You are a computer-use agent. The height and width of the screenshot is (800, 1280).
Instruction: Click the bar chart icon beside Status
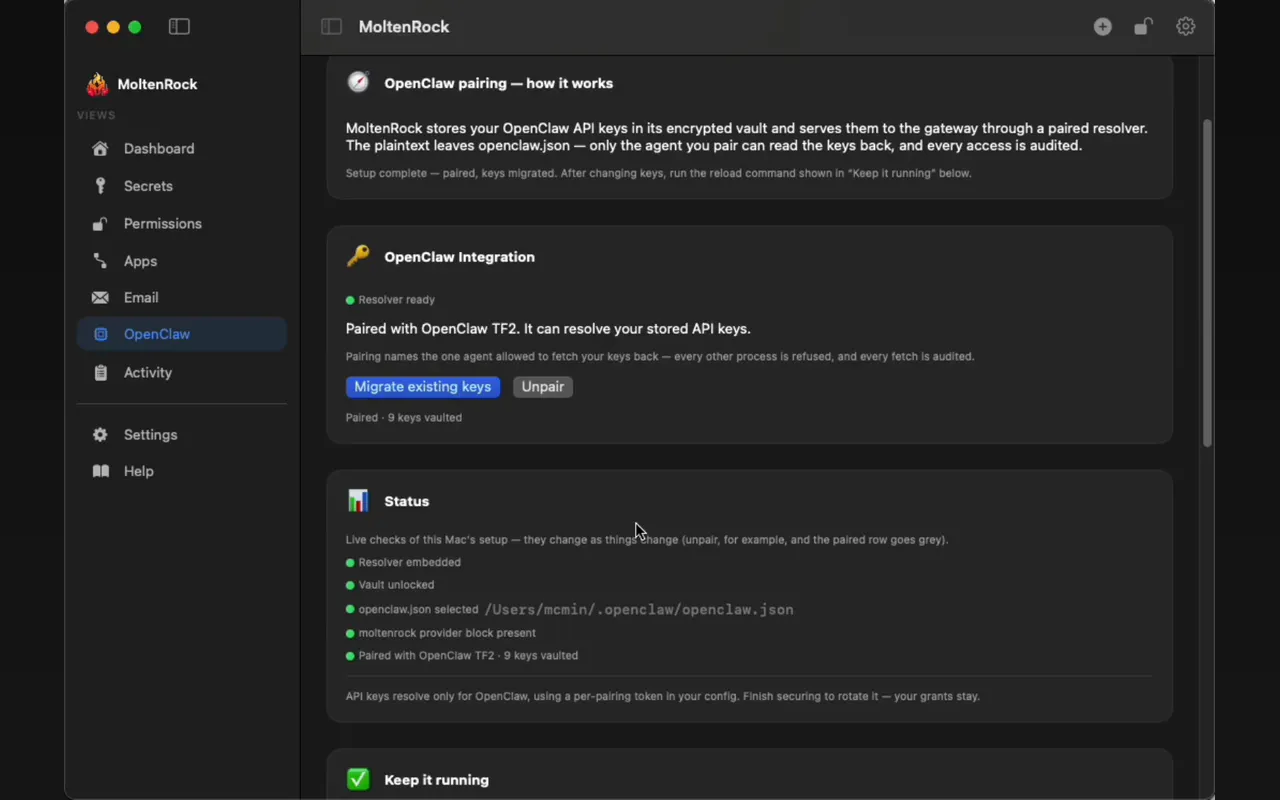(358, 501)
